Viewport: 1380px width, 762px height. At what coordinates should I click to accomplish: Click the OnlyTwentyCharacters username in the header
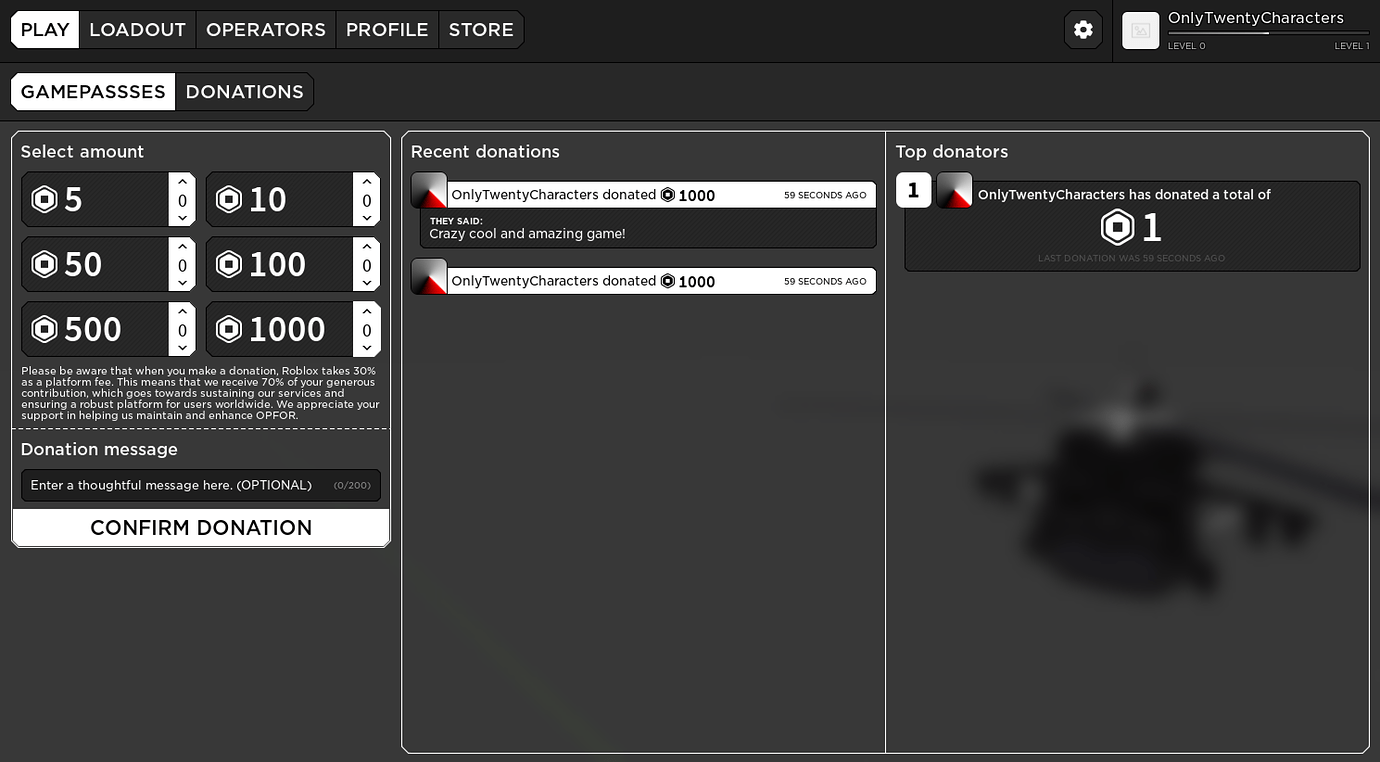tap(1256, 18)
